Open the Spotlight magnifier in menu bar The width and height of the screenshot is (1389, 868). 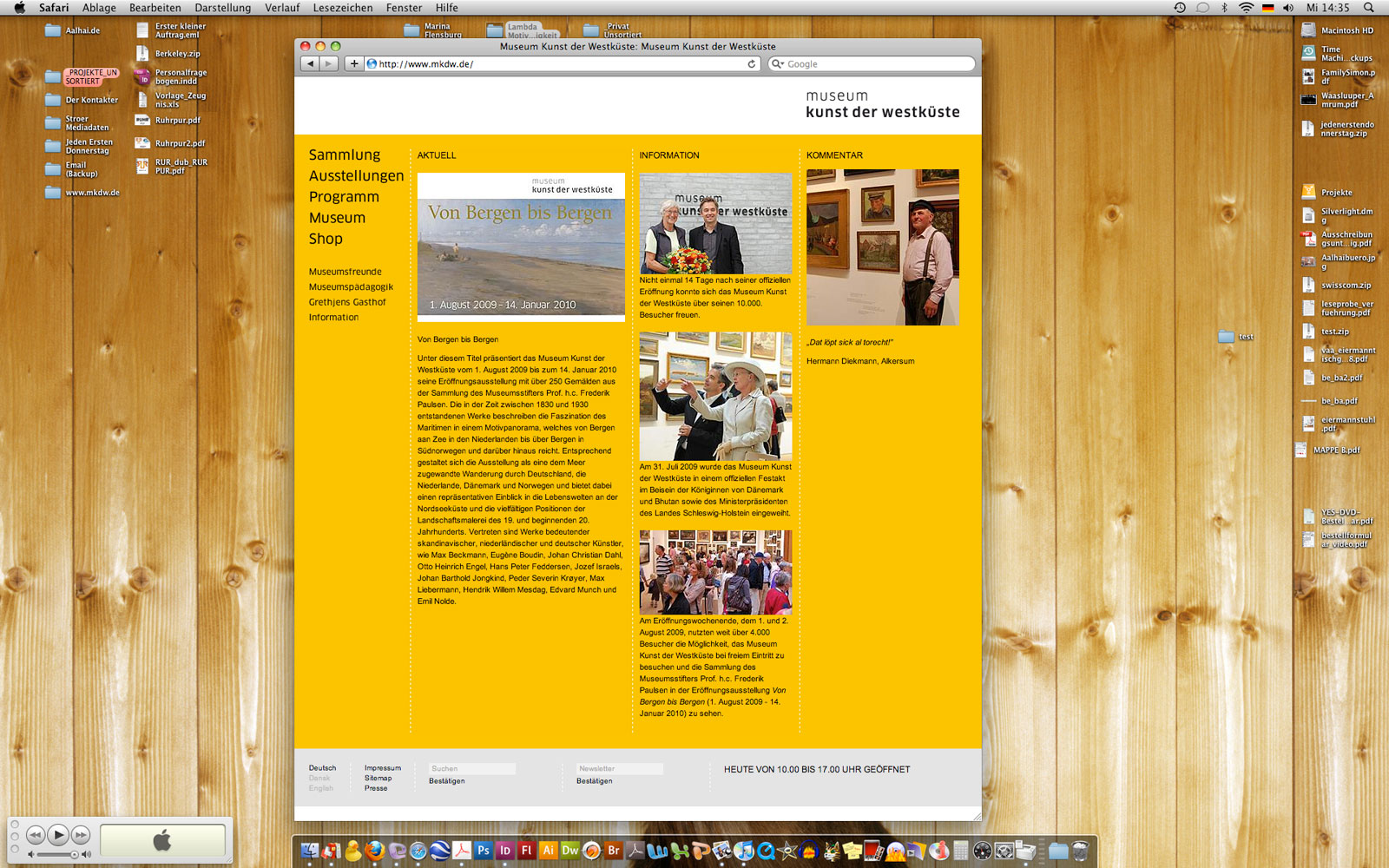point(1369,8)
